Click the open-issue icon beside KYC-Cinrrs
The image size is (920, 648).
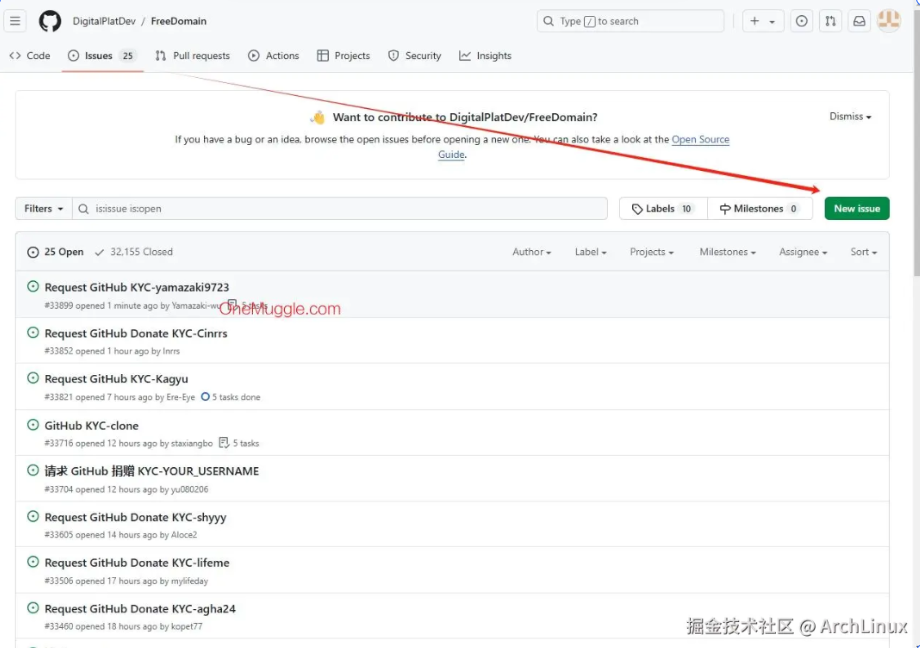33,332
